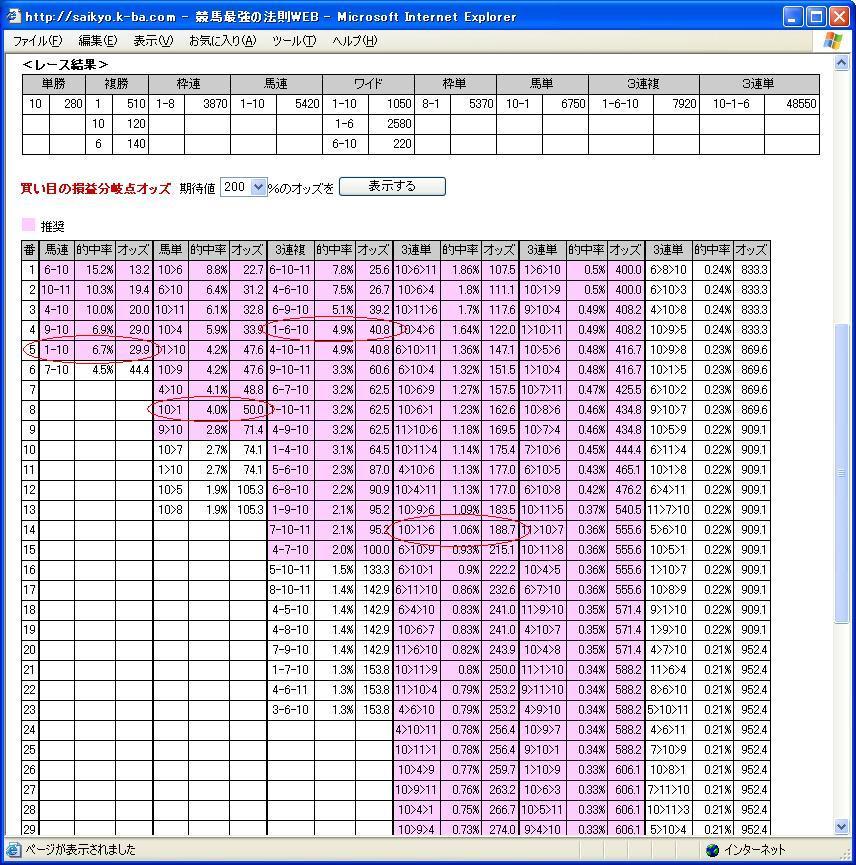
Task: Click the 5420 馬連 payout cell
Action: [x=299, y=104]
